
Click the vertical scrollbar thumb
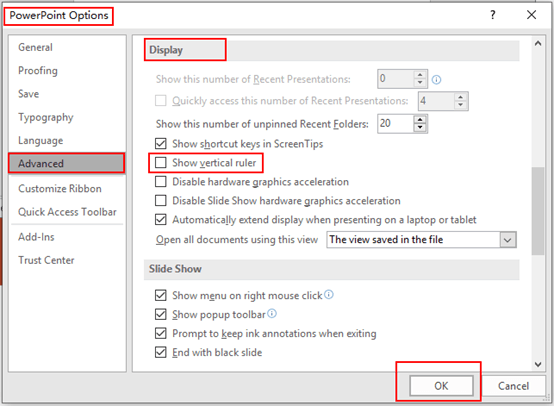[x=538, y=211]
